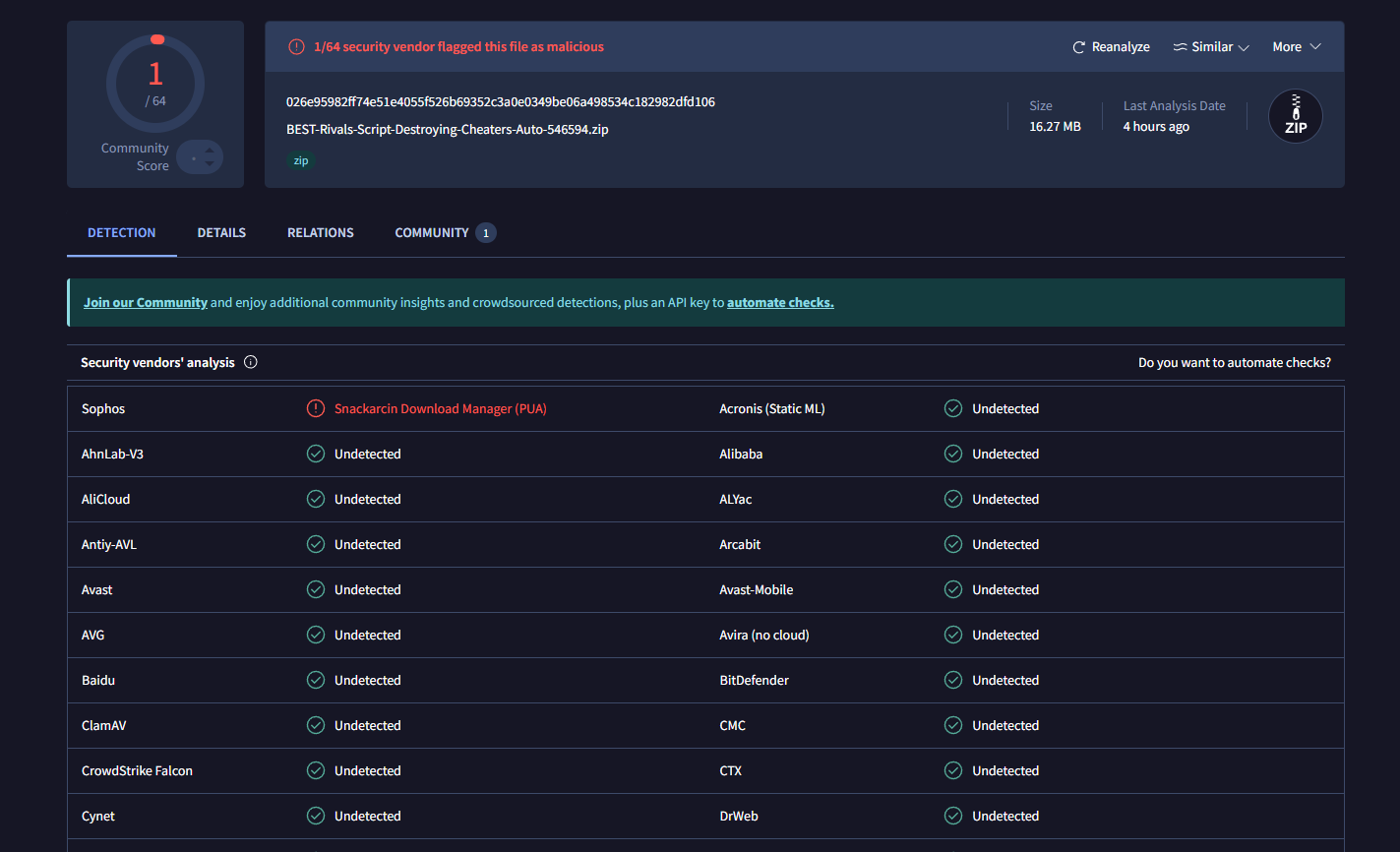Follow the 'Join our Community' link
Viewport: 1400px width, 852px height.
(x=146, y=303)
